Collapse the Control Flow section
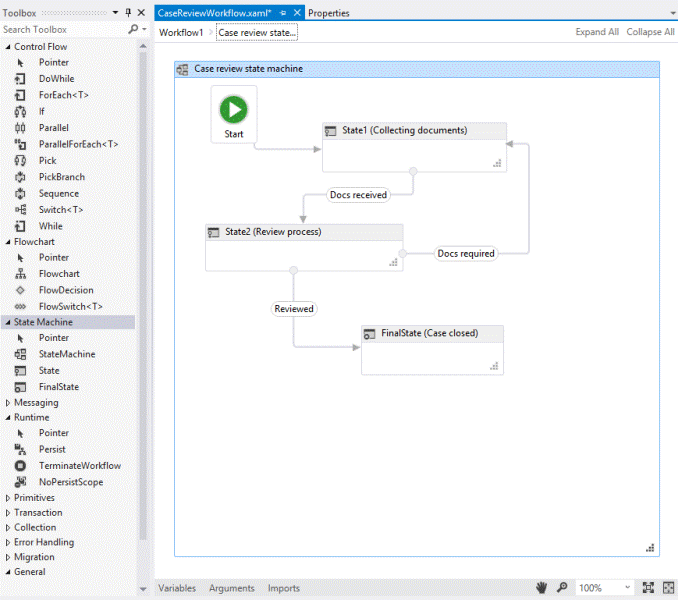The width and height of the screenshot is (678, 600). point(8,47)
